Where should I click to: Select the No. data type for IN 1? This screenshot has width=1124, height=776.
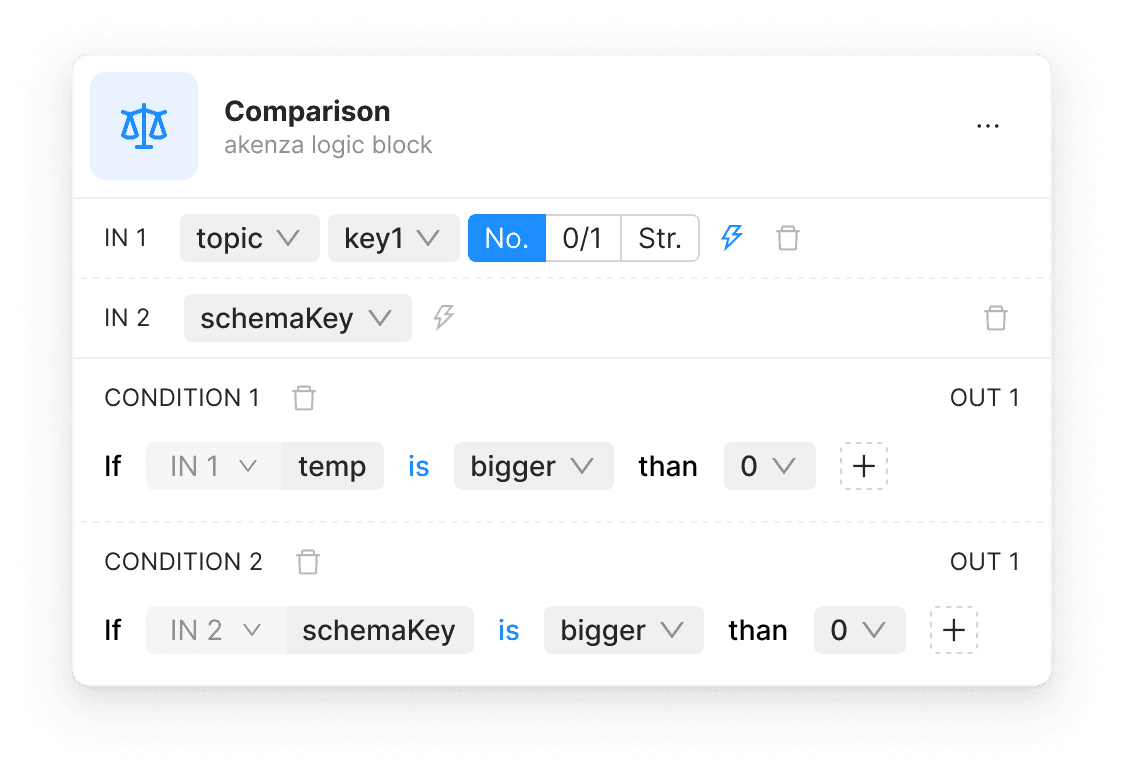tap(506, 238)
